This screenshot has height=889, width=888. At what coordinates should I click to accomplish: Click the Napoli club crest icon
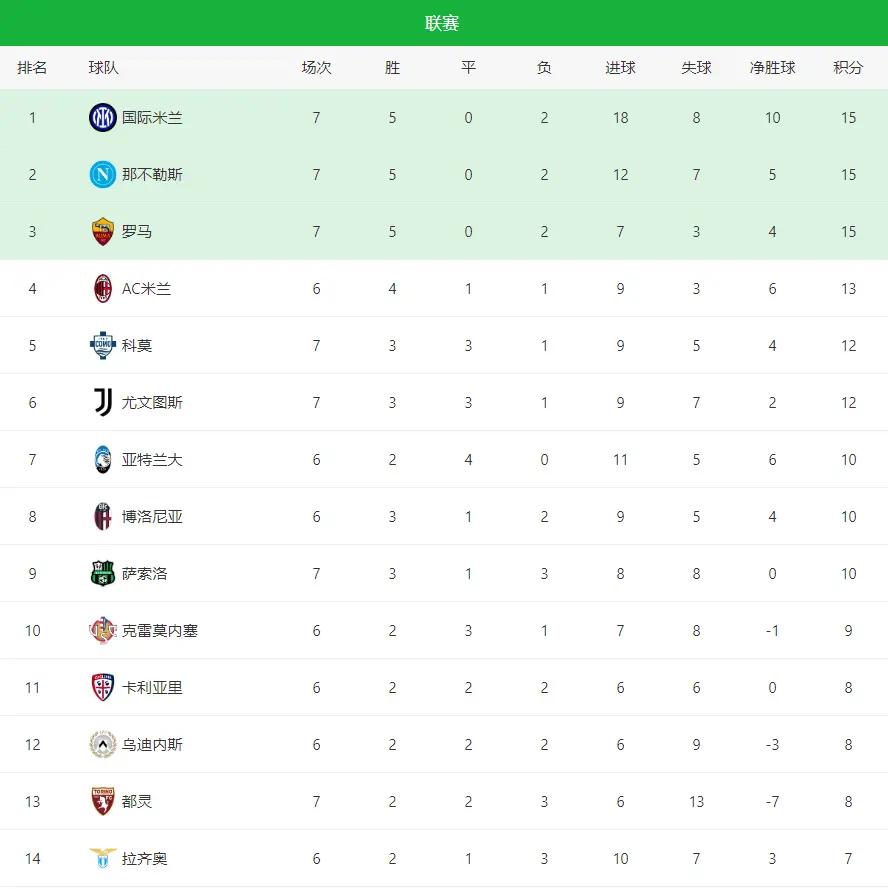(103, 175)
